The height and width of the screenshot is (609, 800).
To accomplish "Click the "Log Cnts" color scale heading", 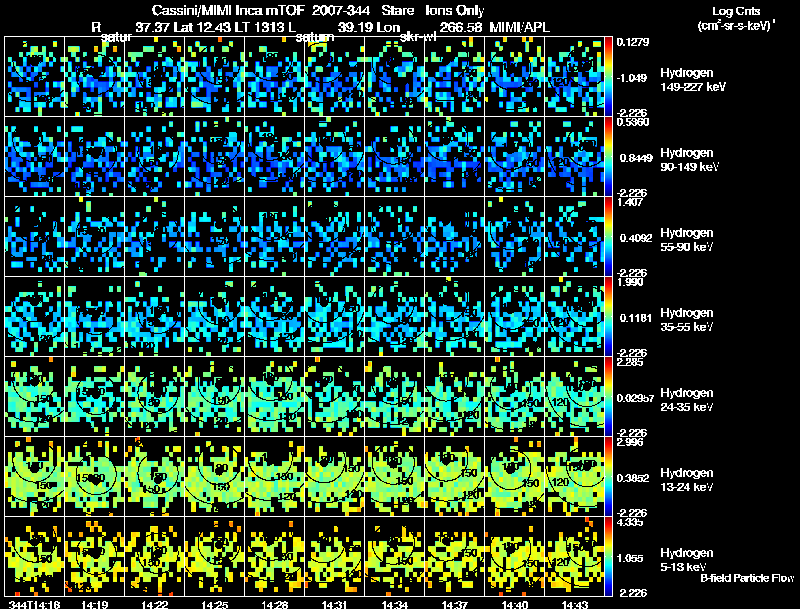I will [736, 11].
